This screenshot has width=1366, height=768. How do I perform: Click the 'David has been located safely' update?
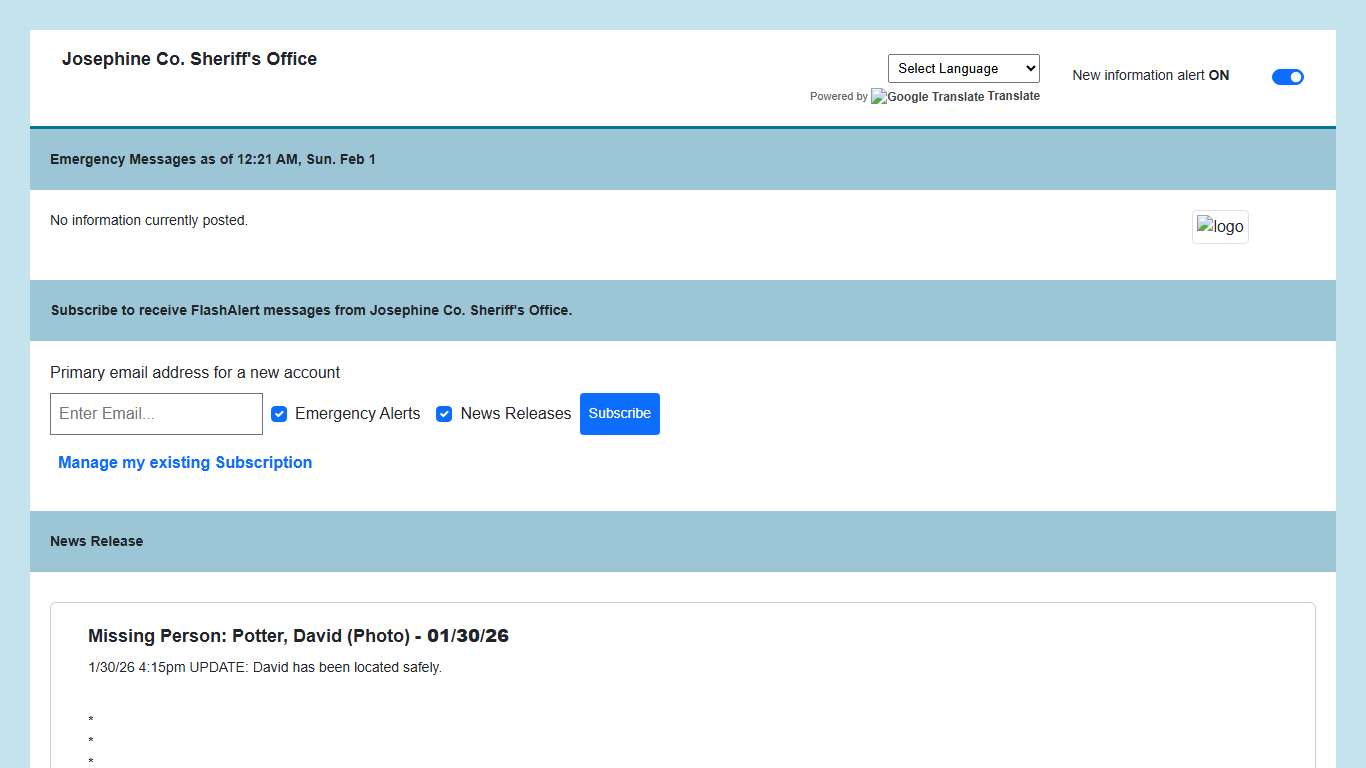[x=265, y=667]
